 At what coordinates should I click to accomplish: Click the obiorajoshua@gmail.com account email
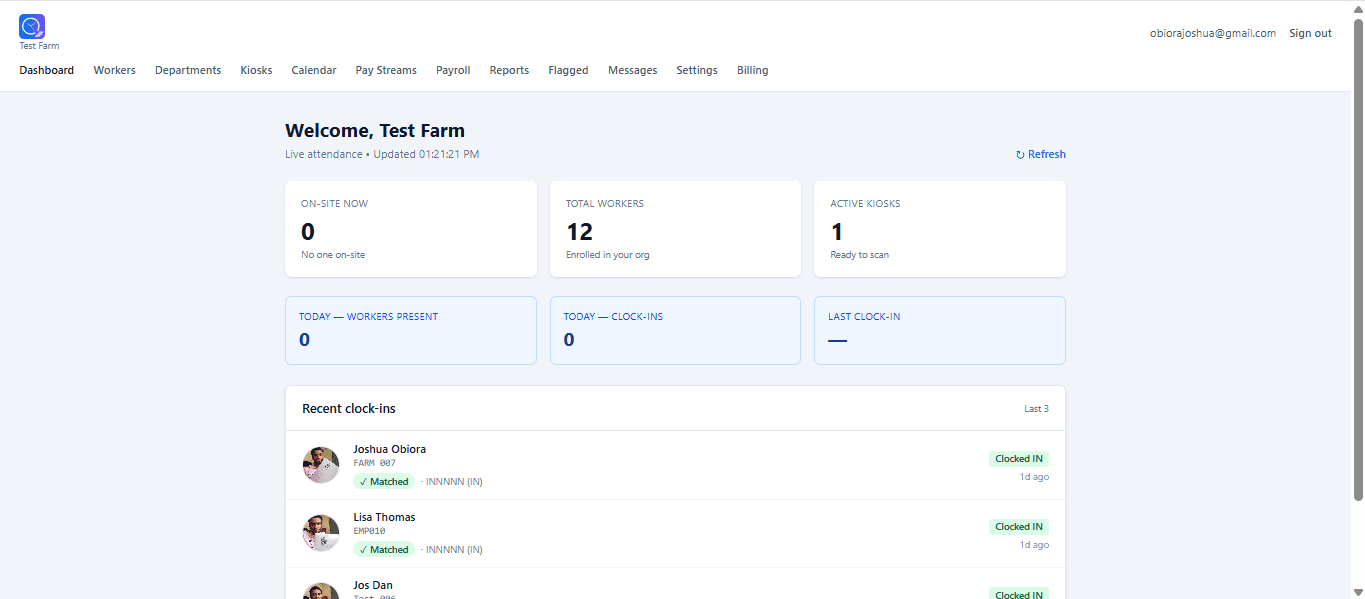[1213, 33]
